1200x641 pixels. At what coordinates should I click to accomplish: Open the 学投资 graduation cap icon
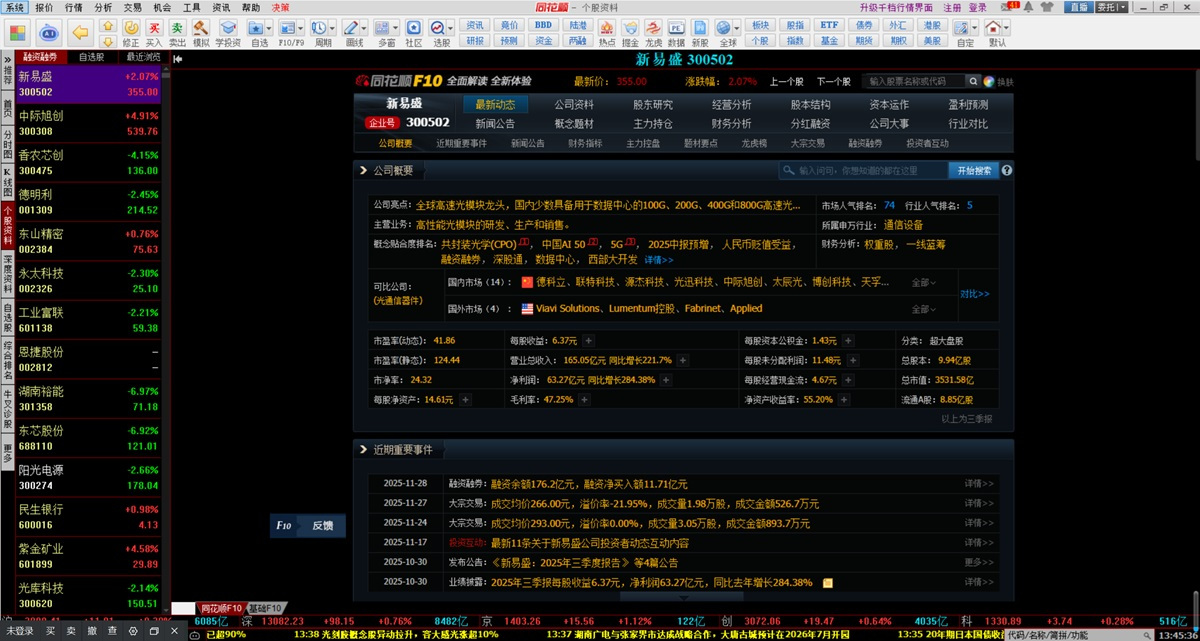[228, 32]
